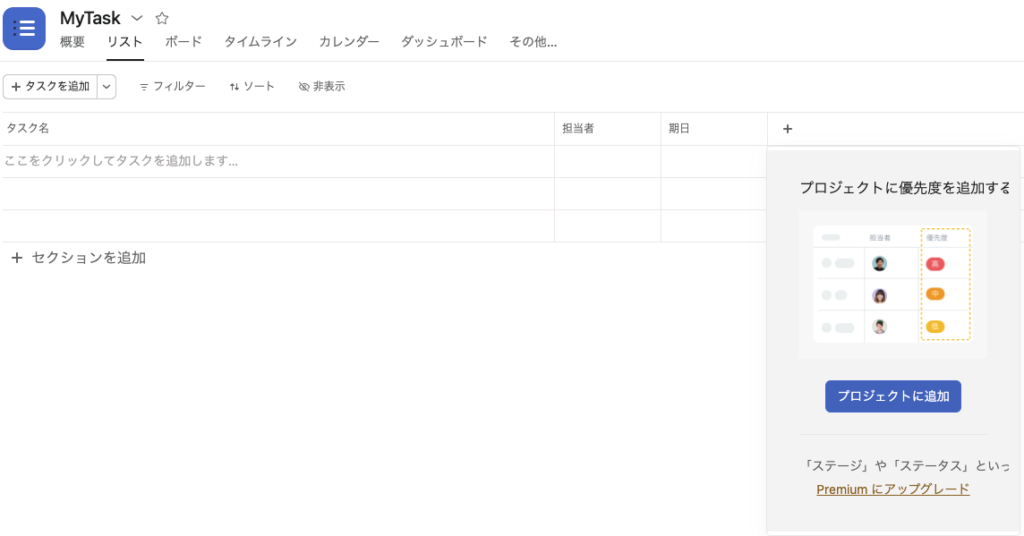The height and width of the screenshot is (536, 1024).
Task: Open the ボード tab
Action: (x=184, y=42)
